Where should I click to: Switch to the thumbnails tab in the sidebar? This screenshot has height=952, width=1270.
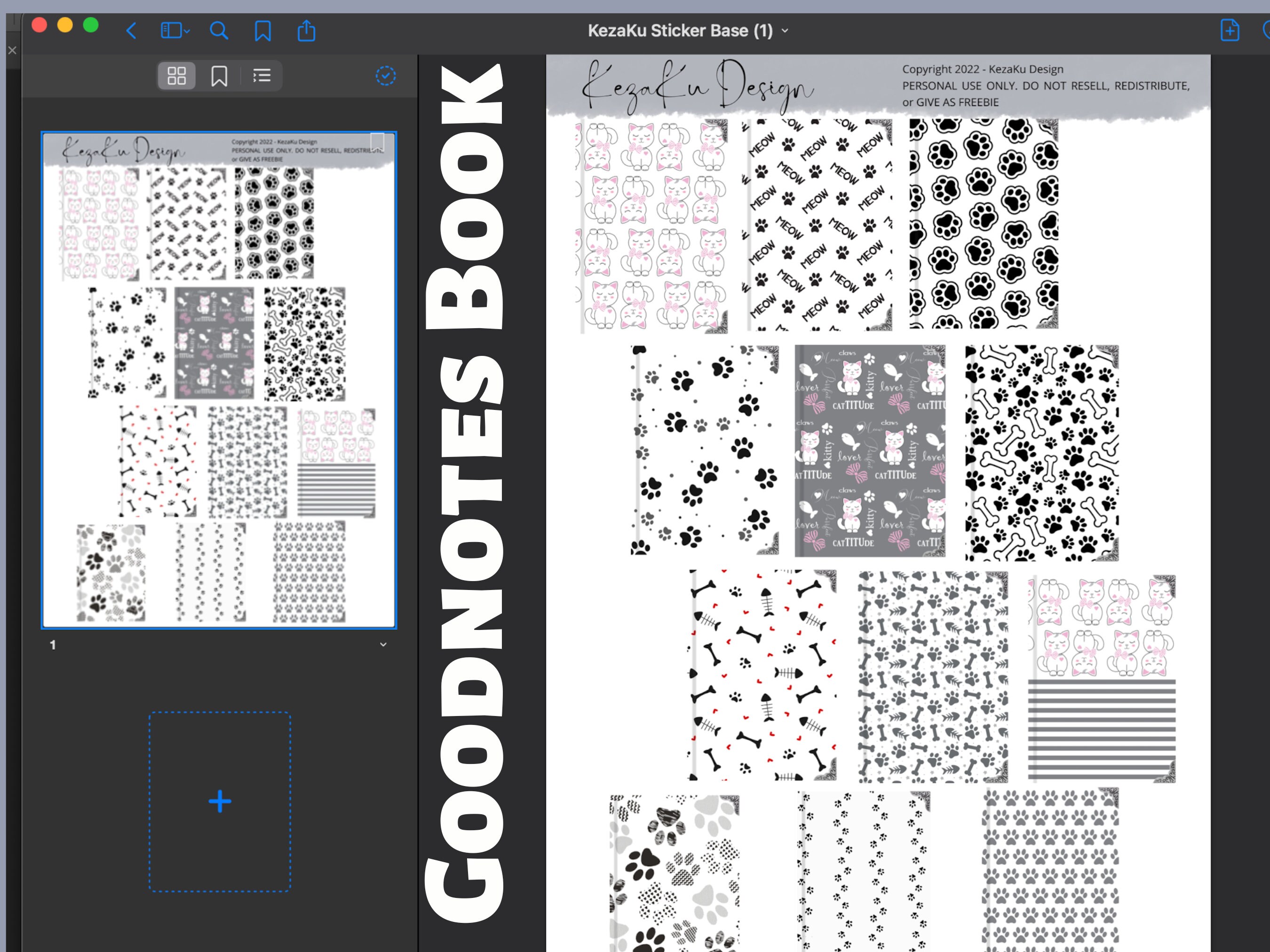point(176,75)
